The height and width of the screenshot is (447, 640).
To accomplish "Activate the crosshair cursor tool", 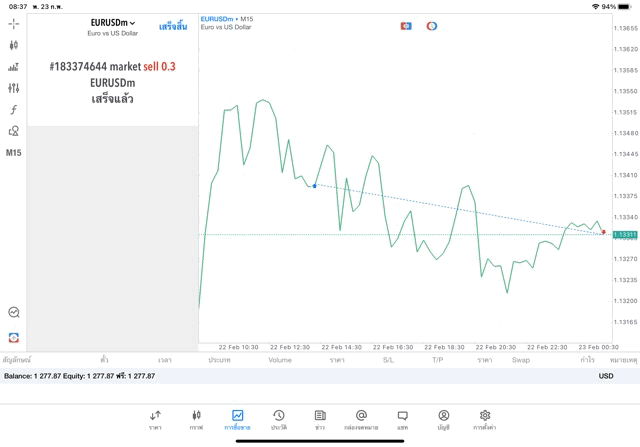I will (13, 24).
